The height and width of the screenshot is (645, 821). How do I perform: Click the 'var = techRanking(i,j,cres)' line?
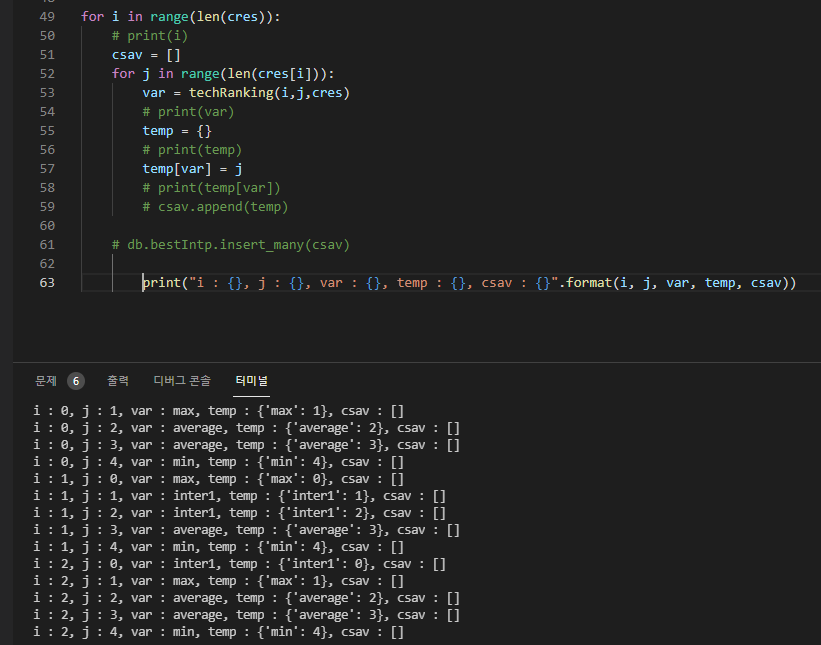[x=246, y=93]
